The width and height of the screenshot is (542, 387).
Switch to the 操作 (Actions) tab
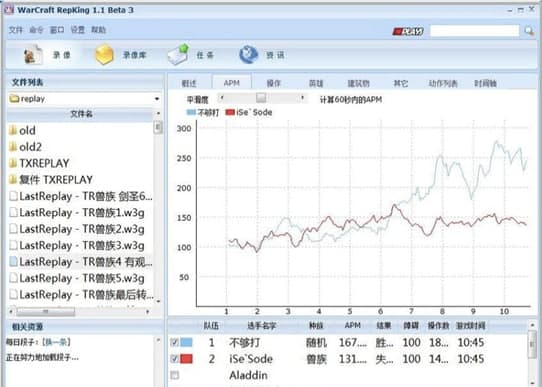274,83
